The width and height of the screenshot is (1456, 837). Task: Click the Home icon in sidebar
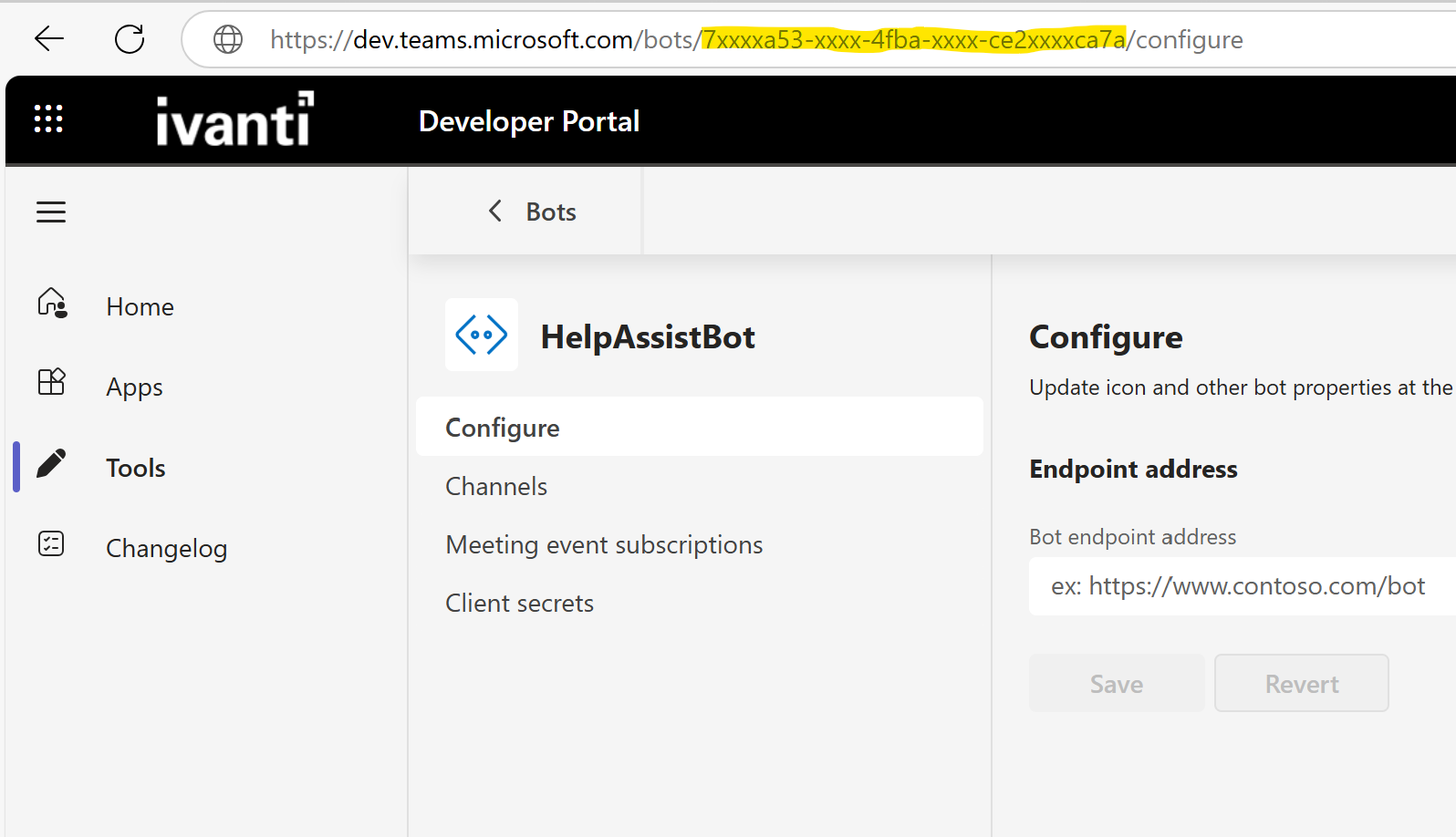click(52, 303)
